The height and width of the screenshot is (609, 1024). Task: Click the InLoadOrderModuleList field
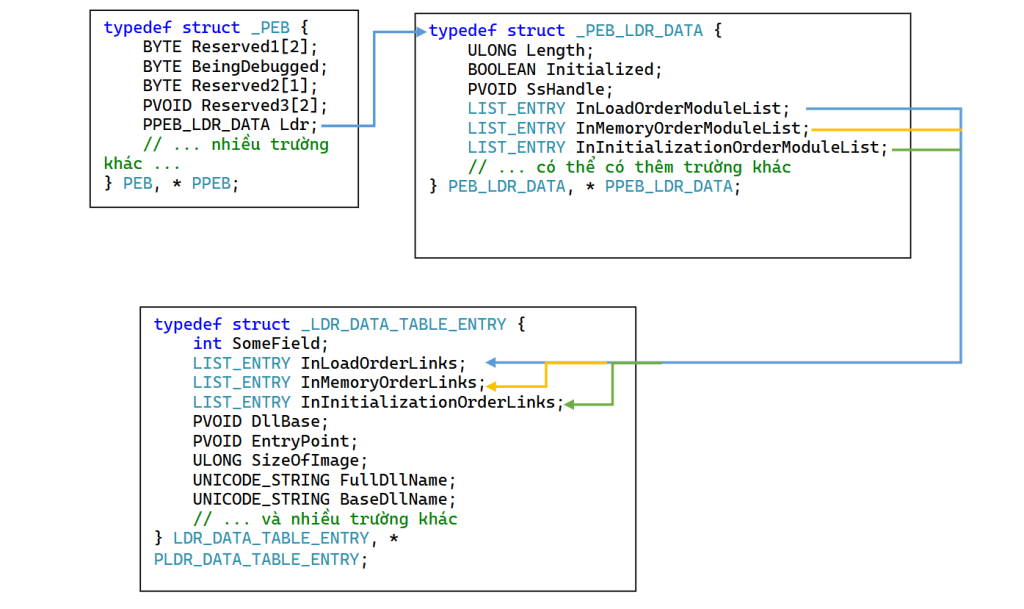682,108
